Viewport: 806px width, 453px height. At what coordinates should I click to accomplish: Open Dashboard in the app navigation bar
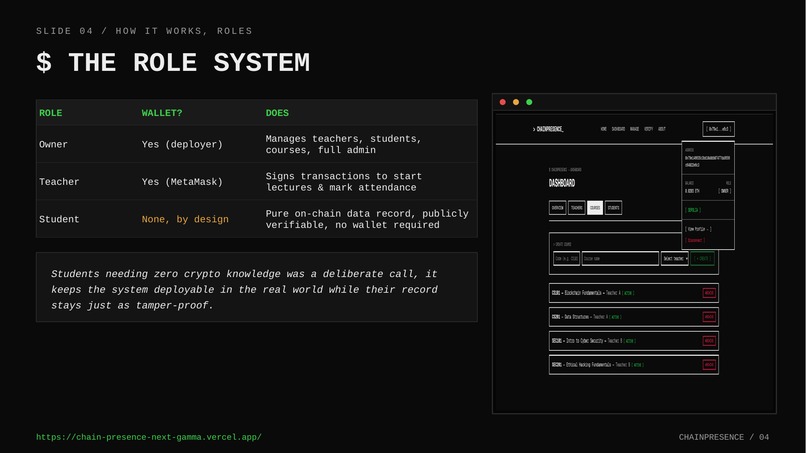pyautogui.click(x=618, y=129)
